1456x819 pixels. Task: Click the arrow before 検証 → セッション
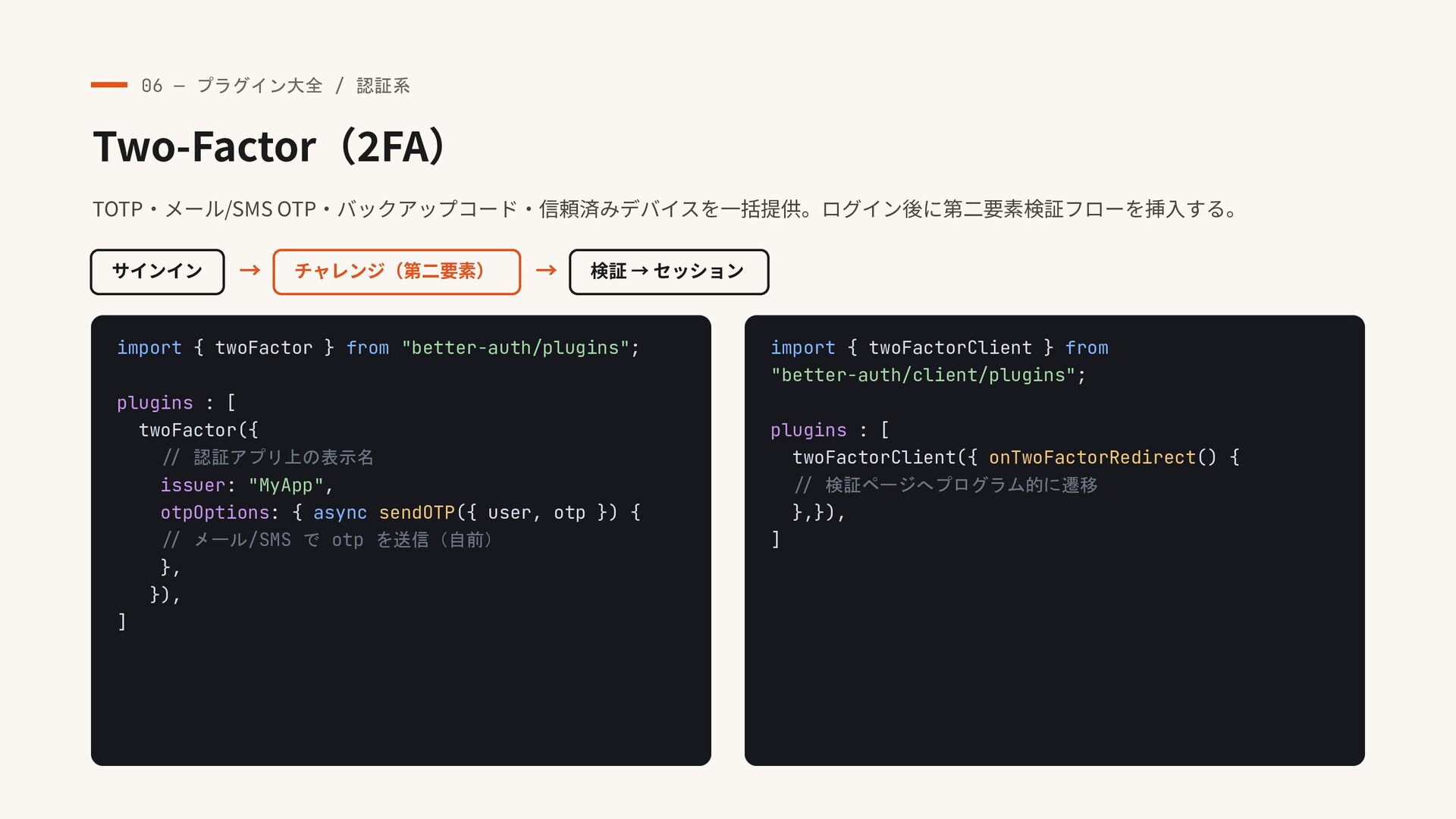(546, 271)
